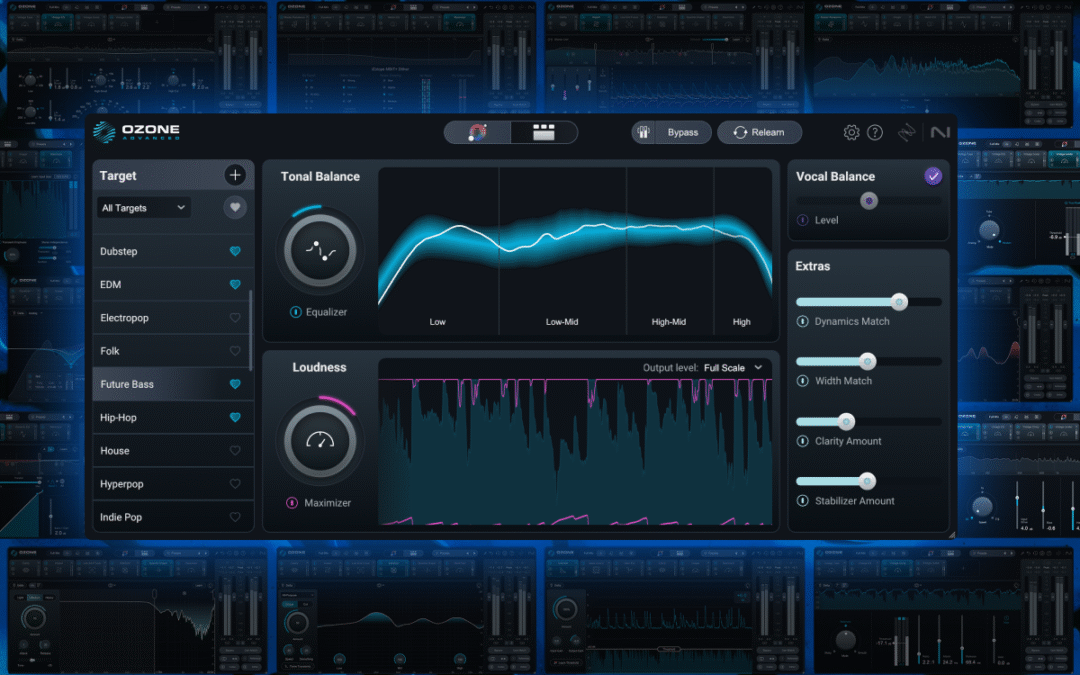Switch to the Master Assistant view
Image resolution: width=1080 pixels, height=675 pixels.
477,132
